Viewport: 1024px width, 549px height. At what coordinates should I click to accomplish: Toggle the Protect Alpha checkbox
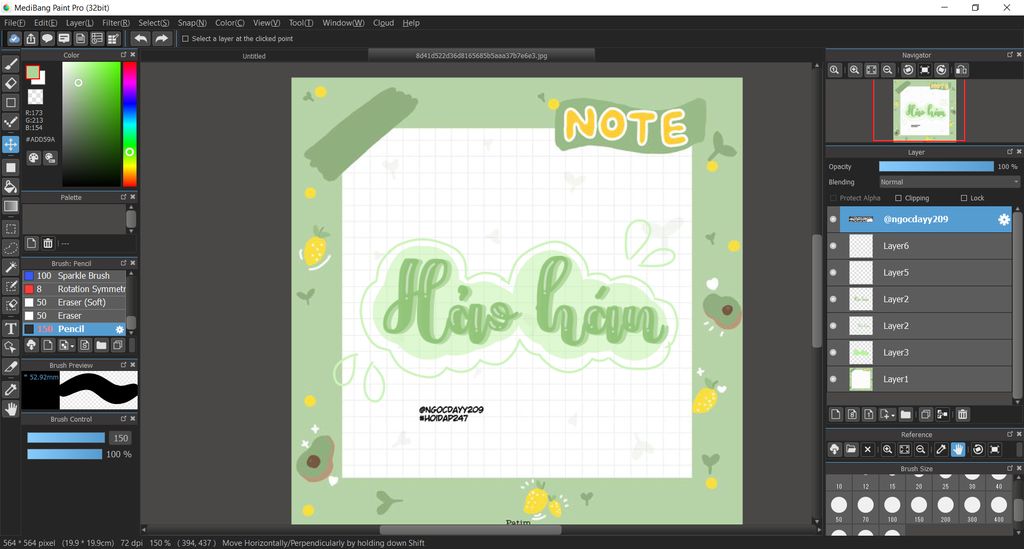pos(833,198)
